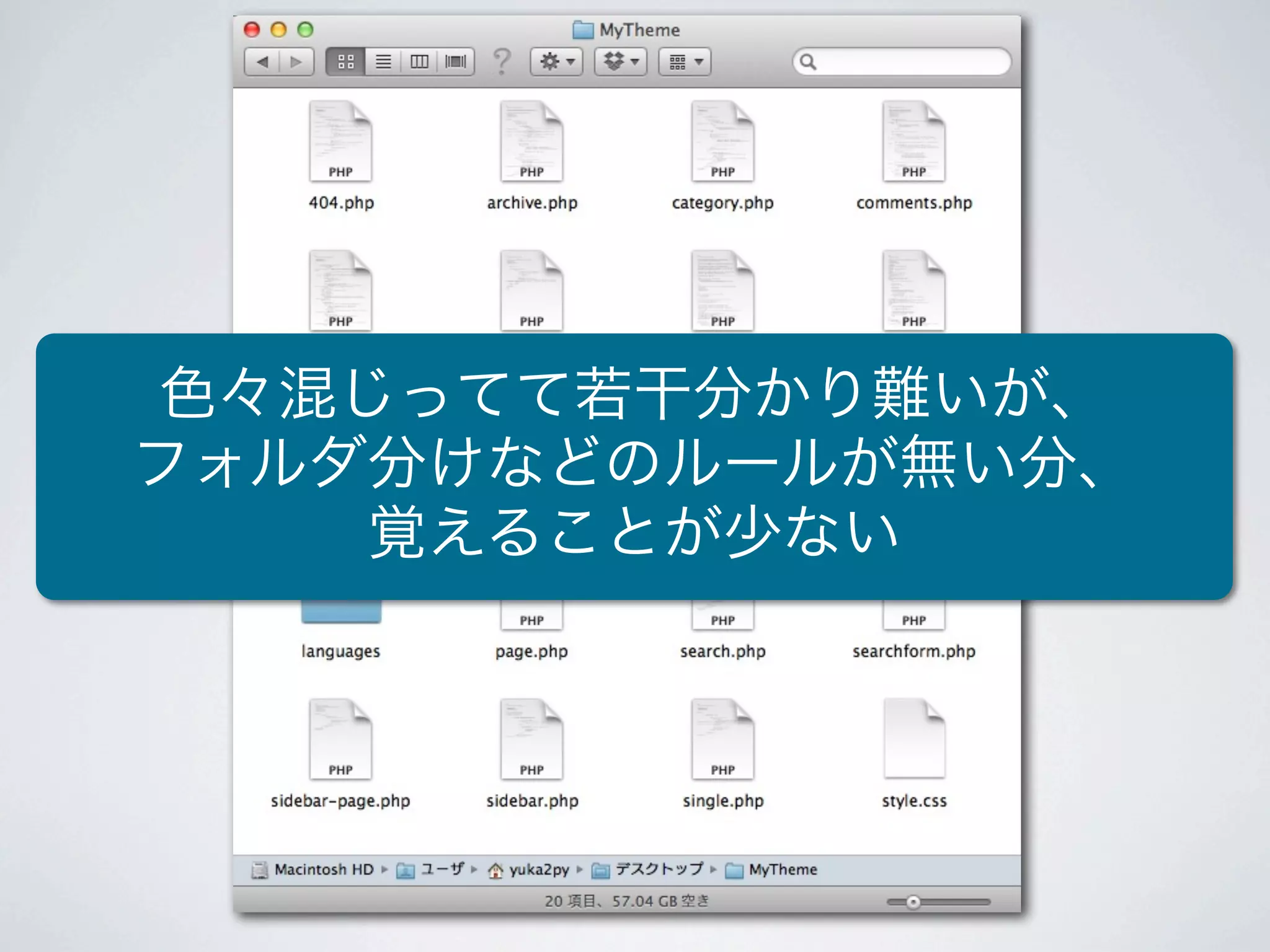Select the style.css file icon
The width and height of the screenshot is (1270, 952).
pos(913,739)
